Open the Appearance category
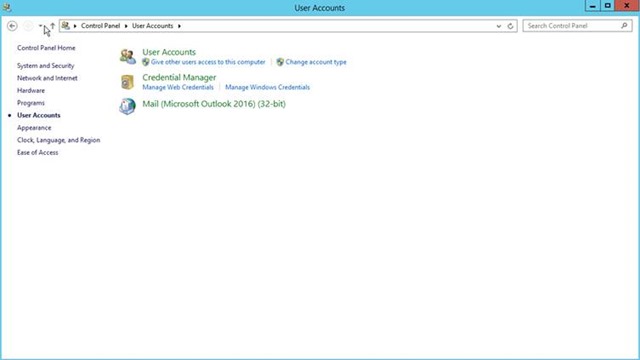This screenshot has height=360, width=640. pyautogui.click(x=34, y=128)
